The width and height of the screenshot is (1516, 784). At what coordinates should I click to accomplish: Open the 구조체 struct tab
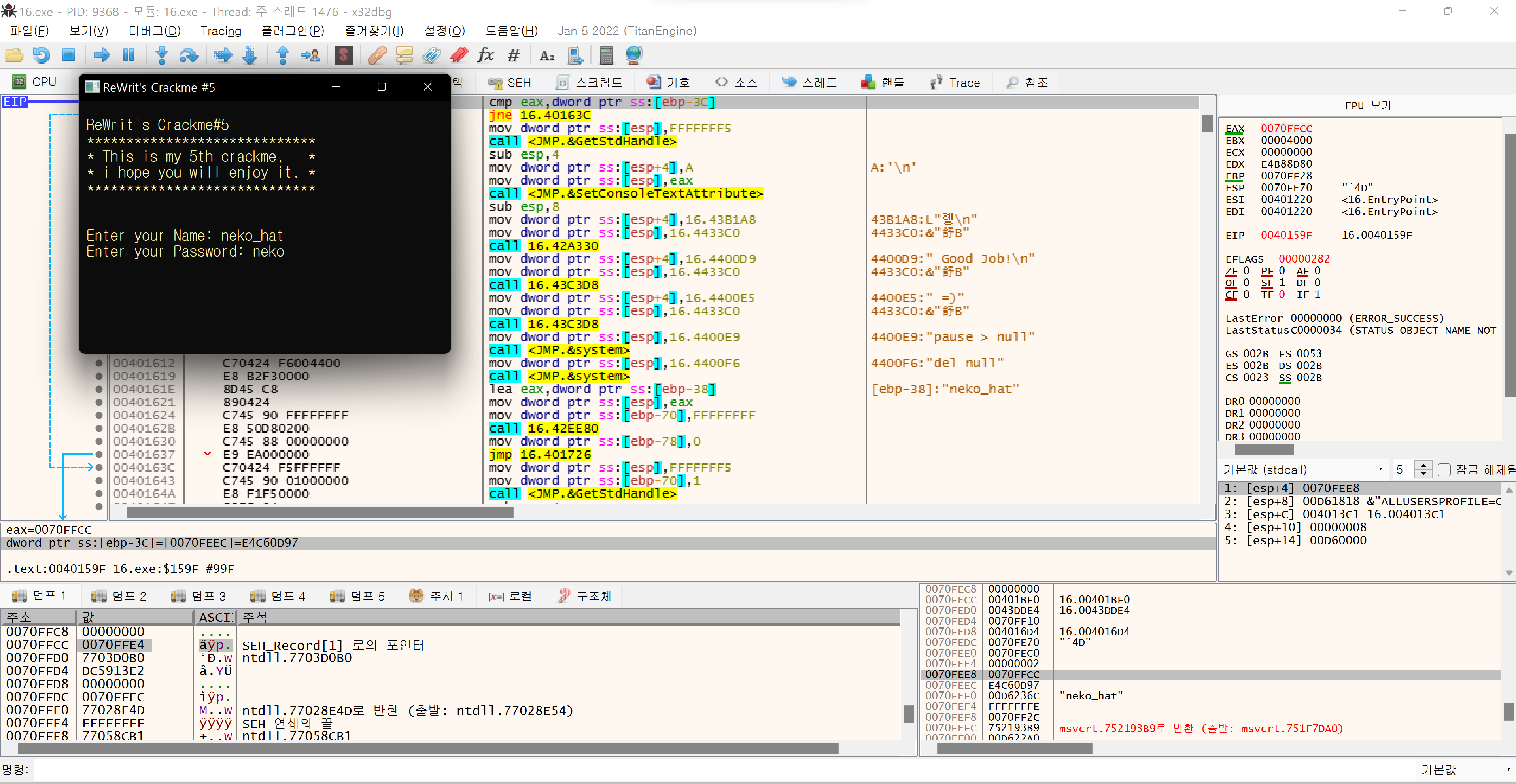584,596
